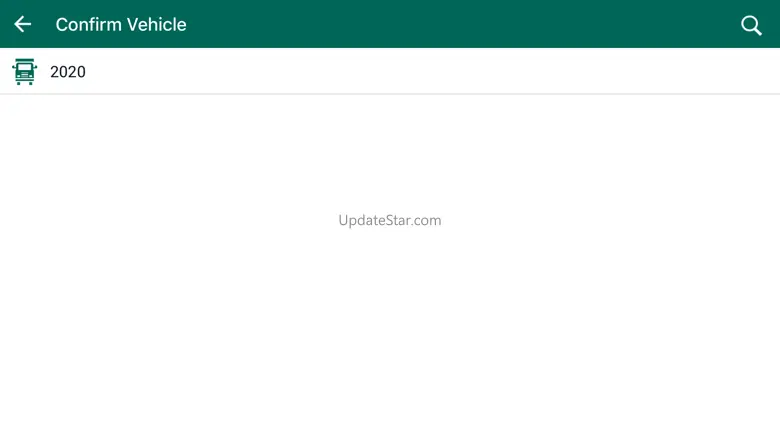Screen dimensions: 780x439
Task: Activate the white search magnifier
Action: (x=751, y=25)
